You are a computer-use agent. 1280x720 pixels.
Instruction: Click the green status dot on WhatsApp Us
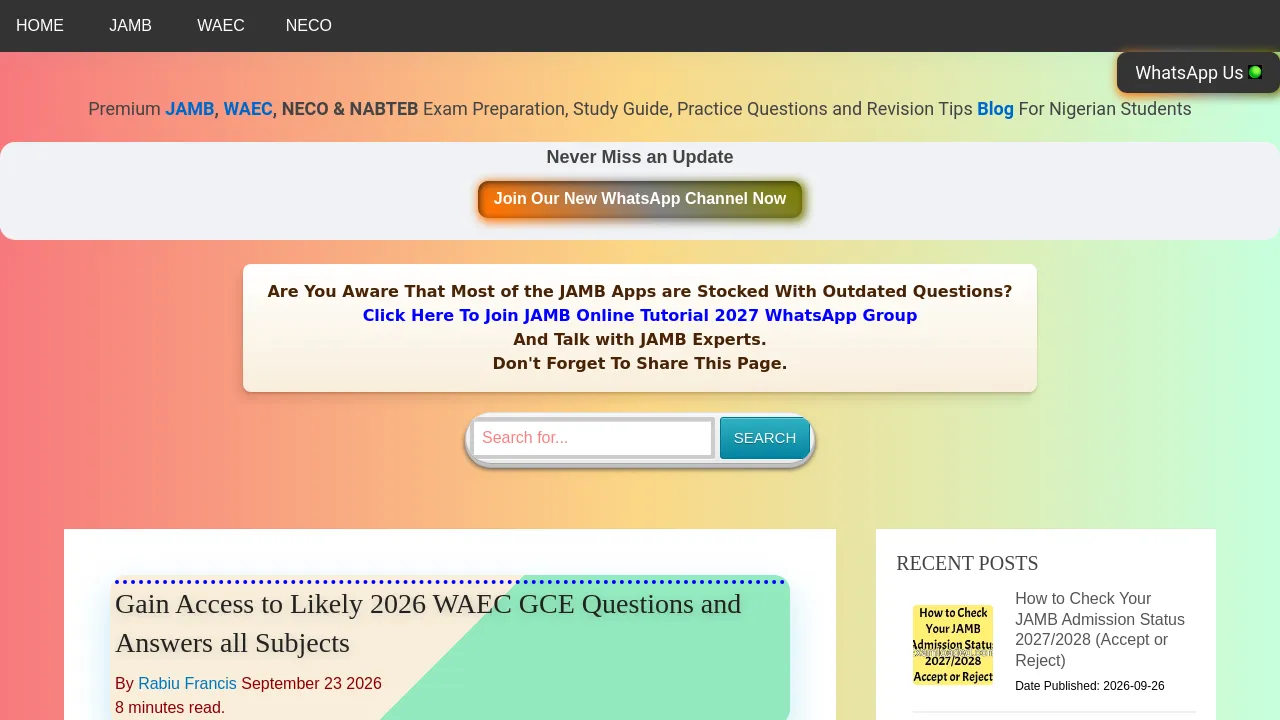pos(1255,72)
